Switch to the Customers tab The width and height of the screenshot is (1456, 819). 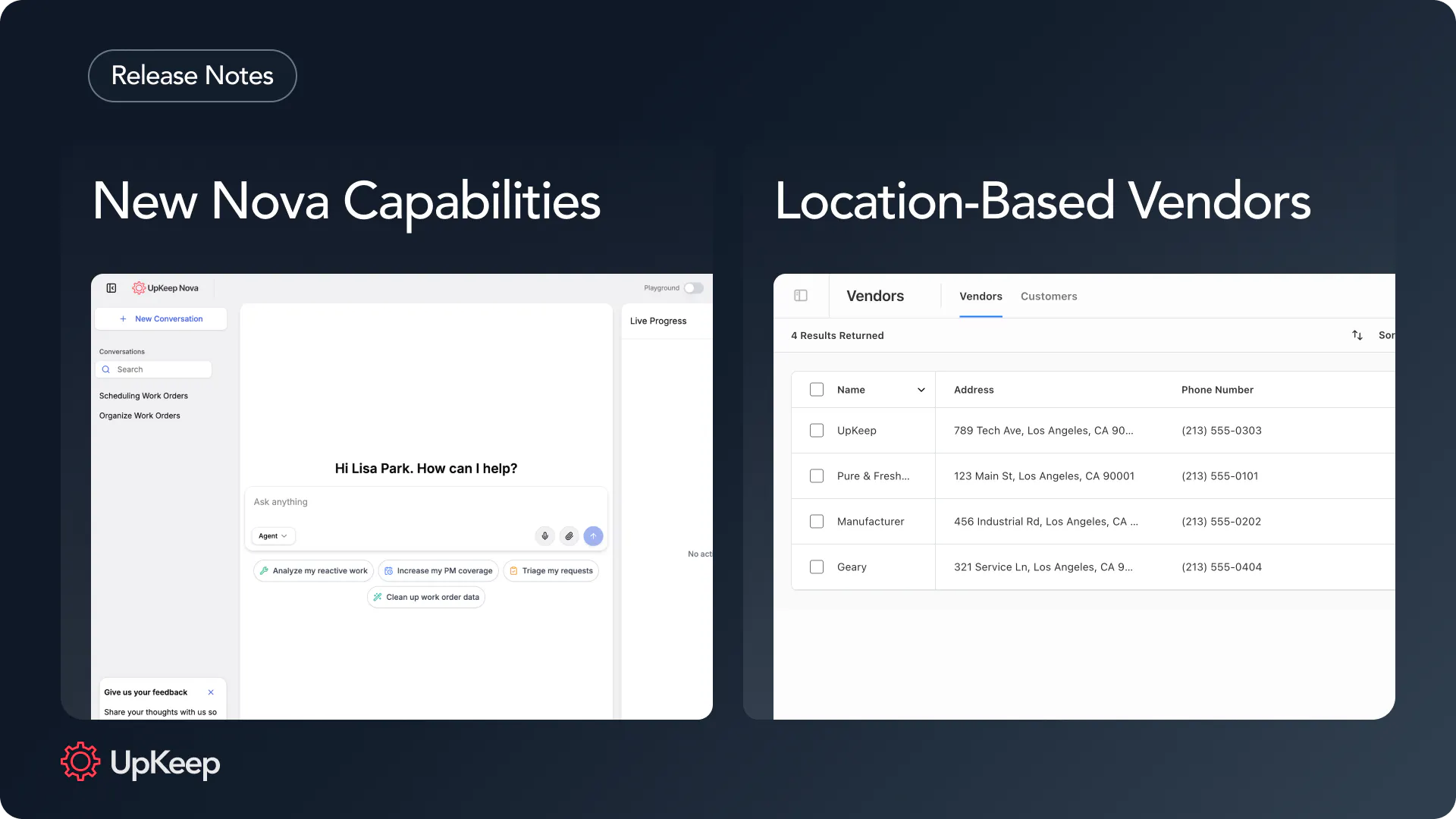[1049, 297]
